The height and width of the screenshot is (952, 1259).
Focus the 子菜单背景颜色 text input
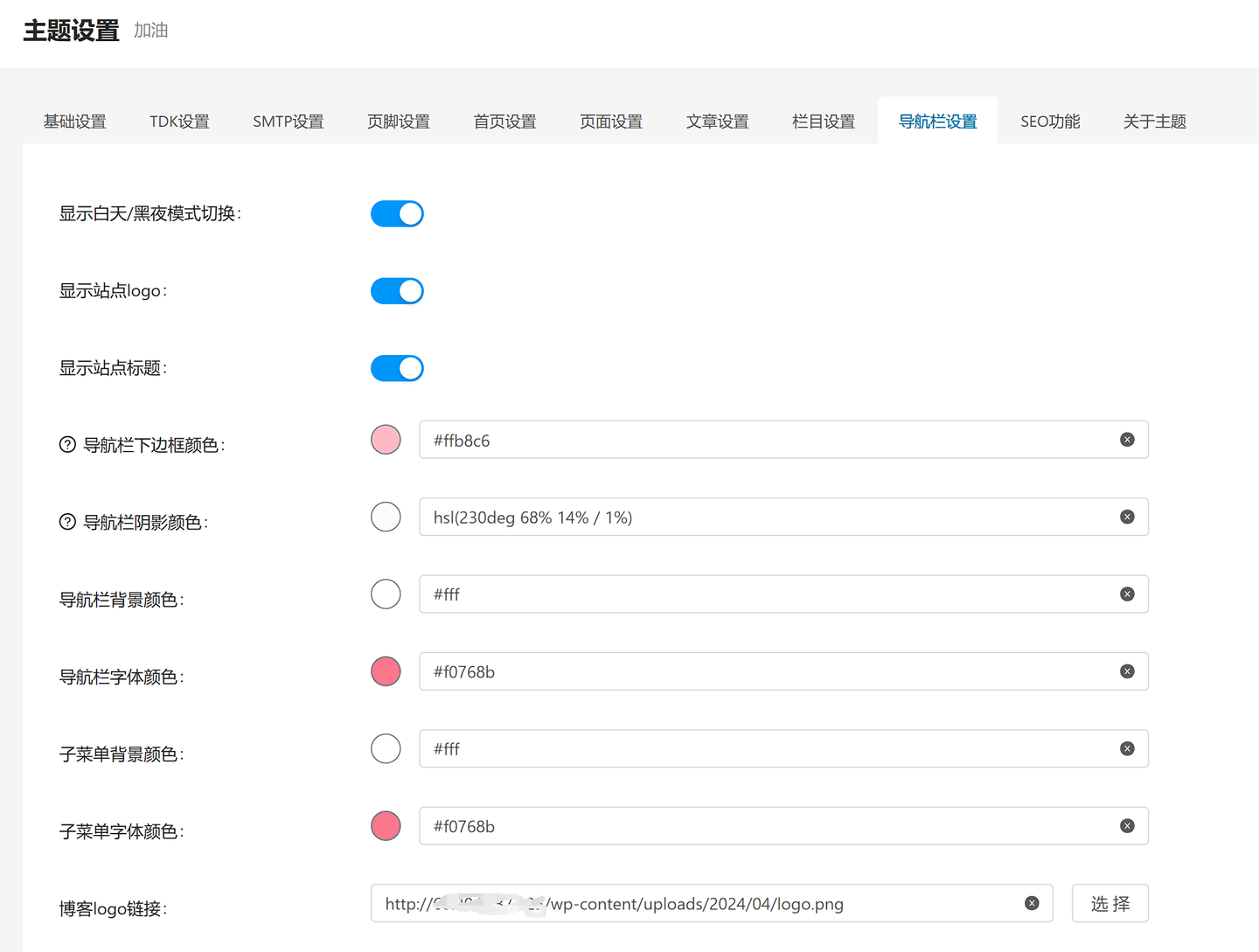point(783,748)
